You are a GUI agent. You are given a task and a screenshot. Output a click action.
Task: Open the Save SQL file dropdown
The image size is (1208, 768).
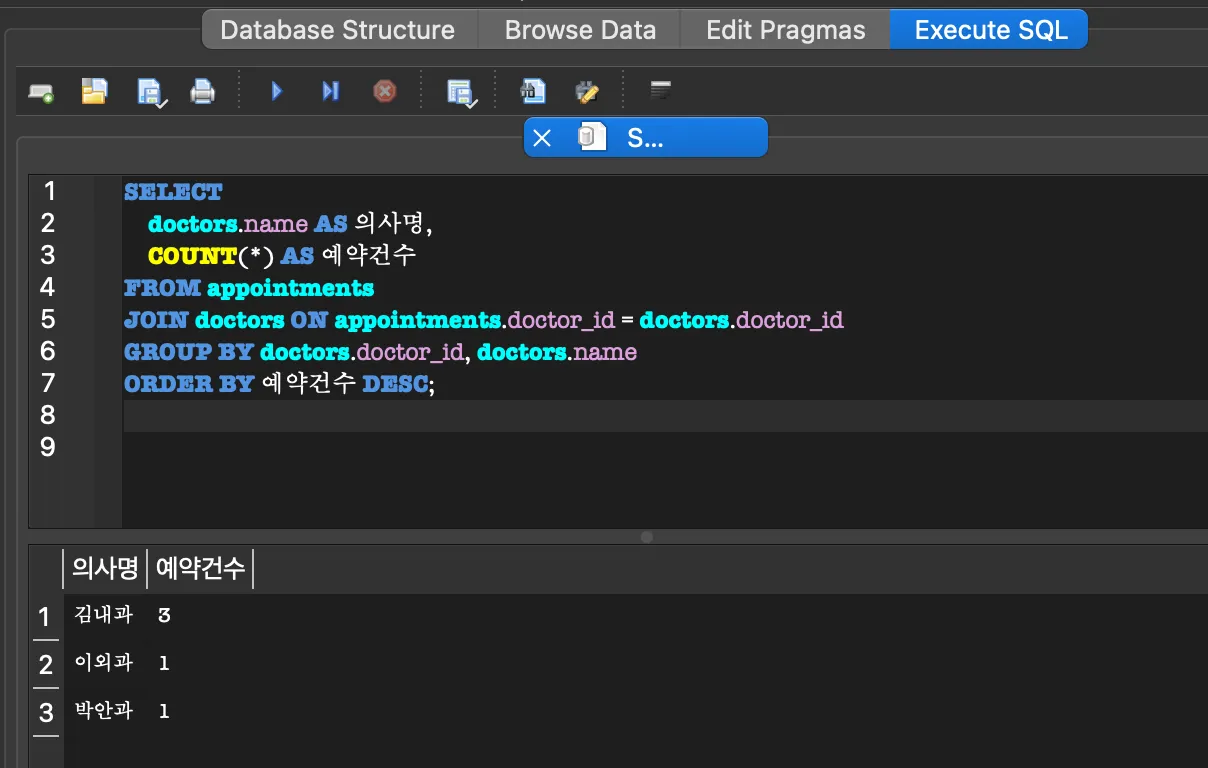(150, 92)
